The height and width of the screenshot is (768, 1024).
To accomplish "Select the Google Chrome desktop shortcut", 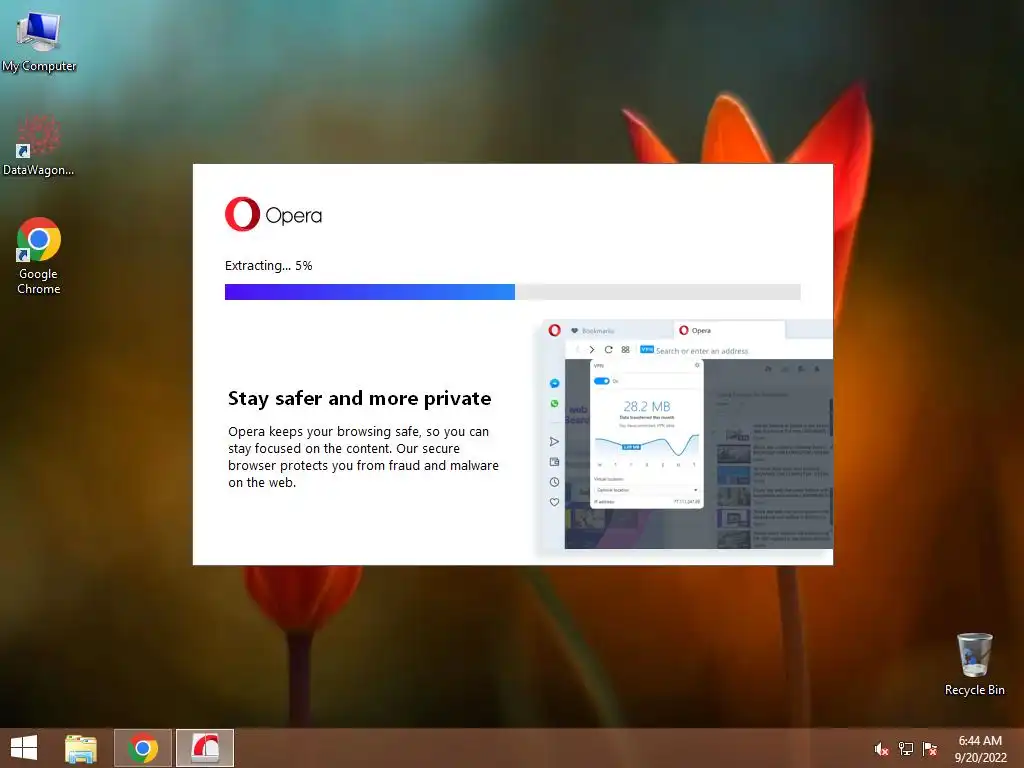I will (39, 256).
